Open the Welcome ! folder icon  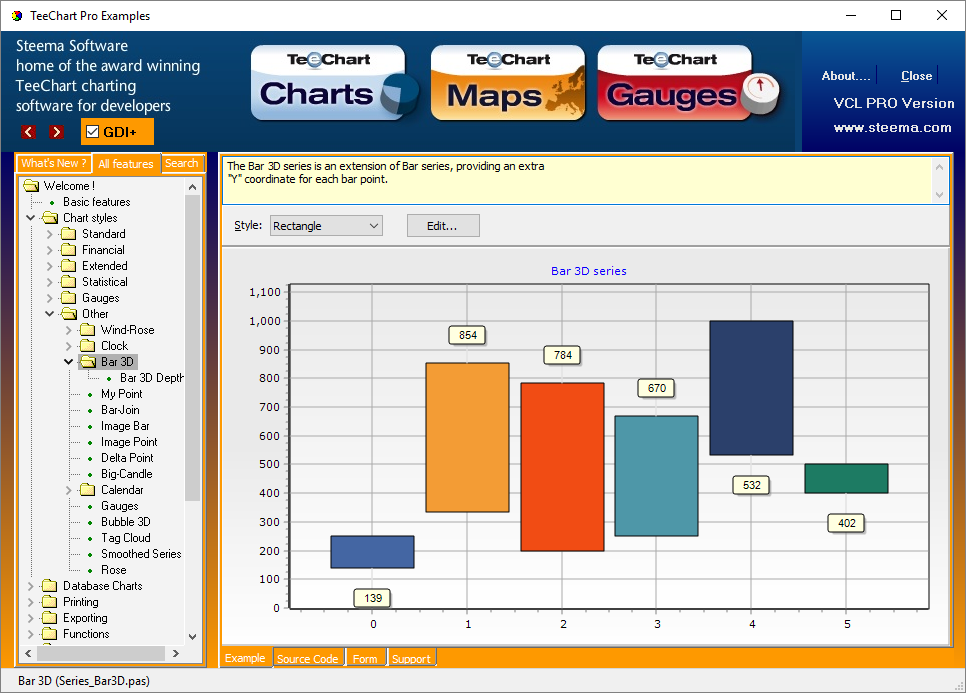pyautogui.click(x=31, y=185)
